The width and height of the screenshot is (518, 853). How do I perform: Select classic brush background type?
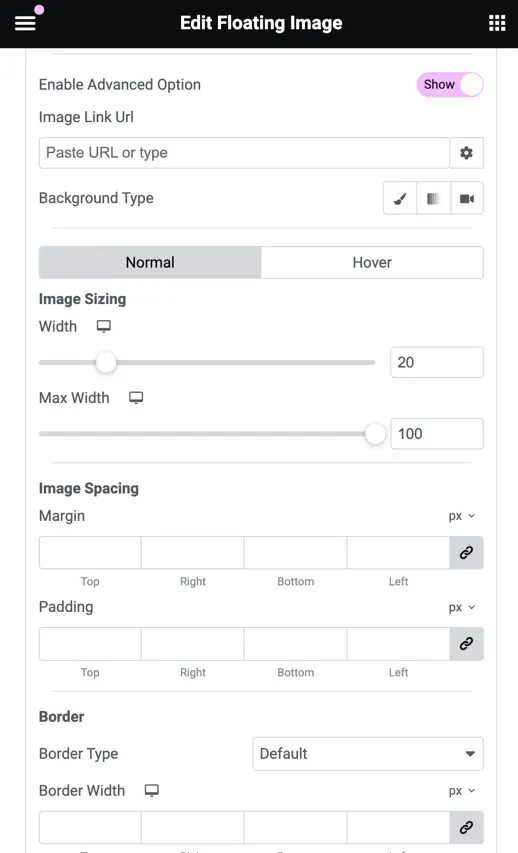click(x=400, y=199)
